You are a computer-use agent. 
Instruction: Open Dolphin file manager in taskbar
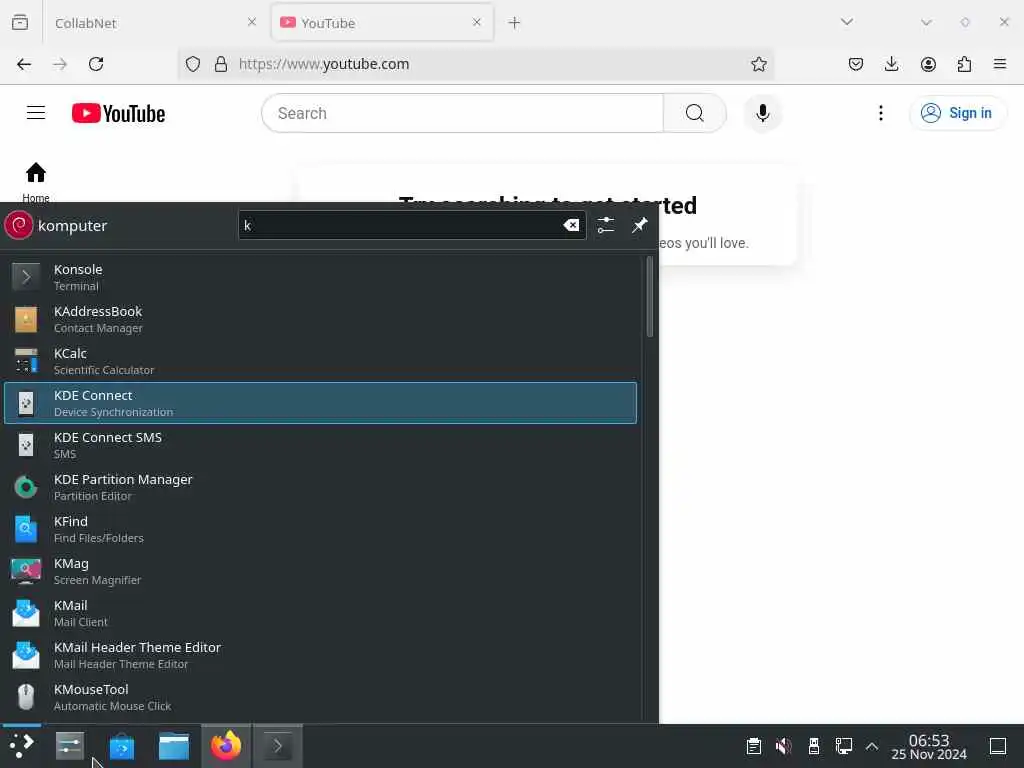coord(174,746)
